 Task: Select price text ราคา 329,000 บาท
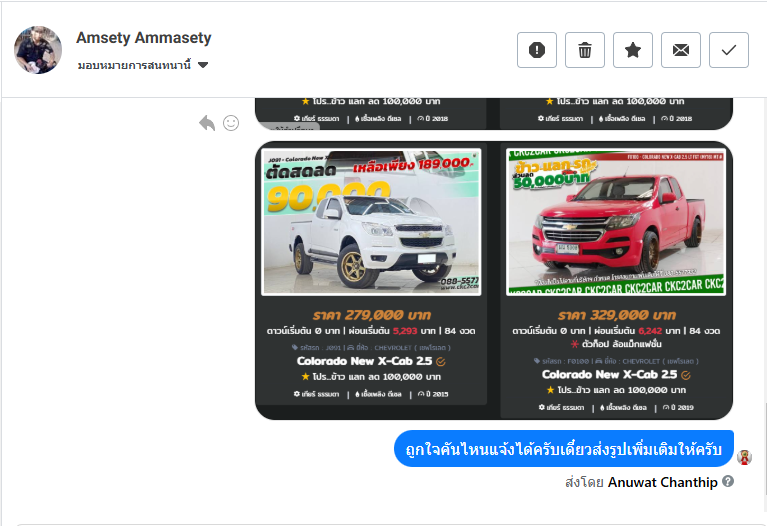click(616, 315)
